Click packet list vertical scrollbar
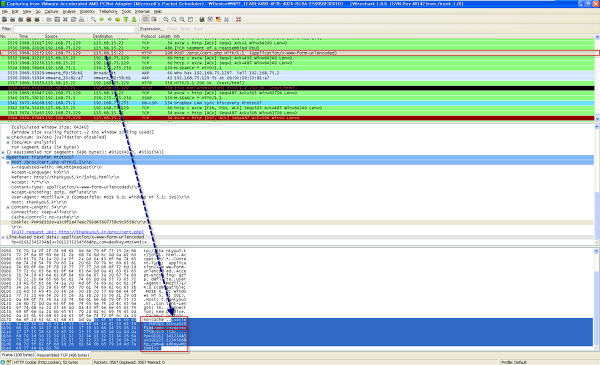This screenshot has width=600, height=365. point(597,78)
